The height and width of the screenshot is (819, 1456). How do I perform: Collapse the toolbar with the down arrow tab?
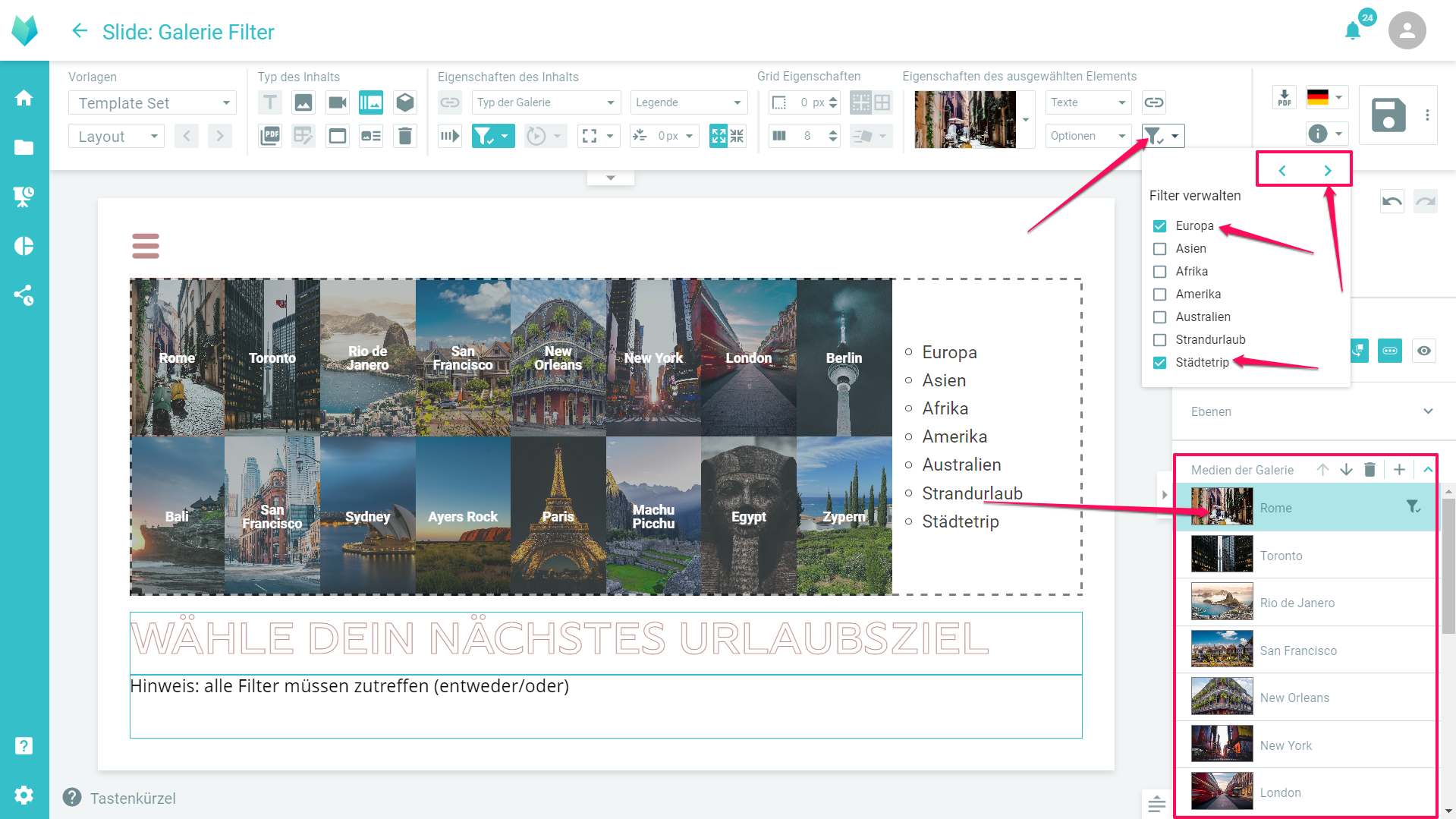tap(611, 178)
